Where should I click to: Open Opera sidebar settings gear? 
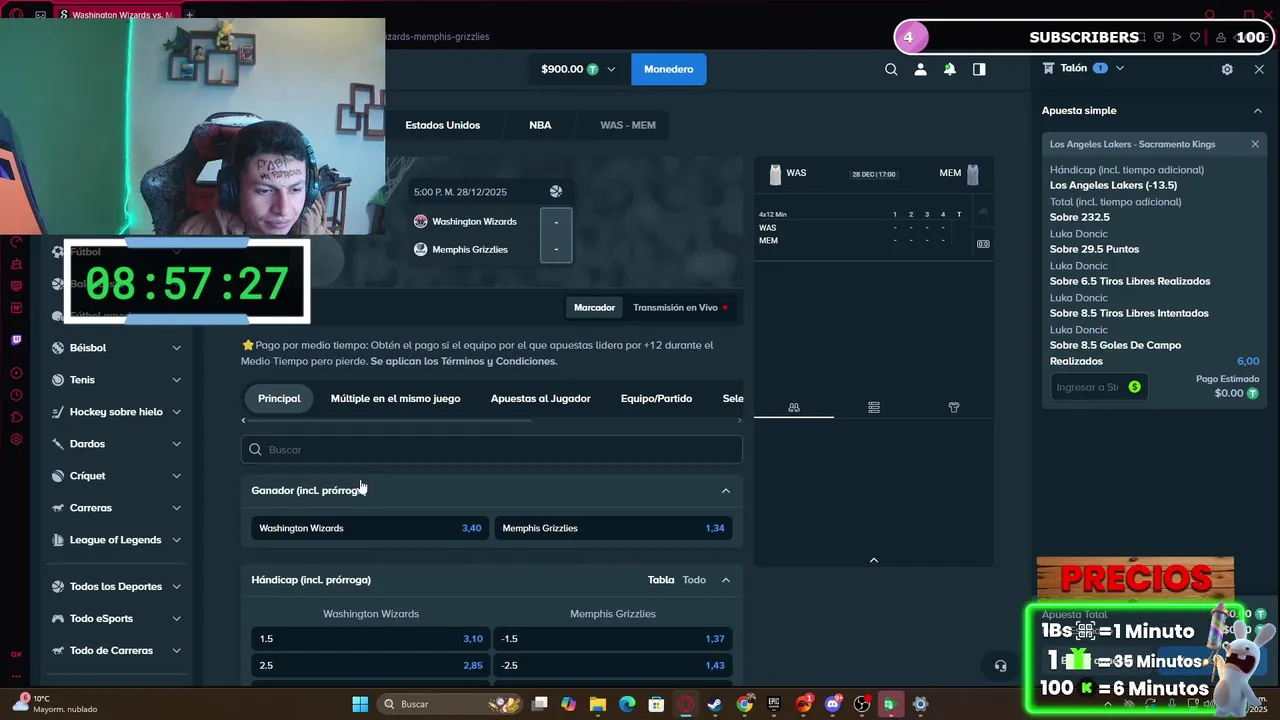coord(16,439)
